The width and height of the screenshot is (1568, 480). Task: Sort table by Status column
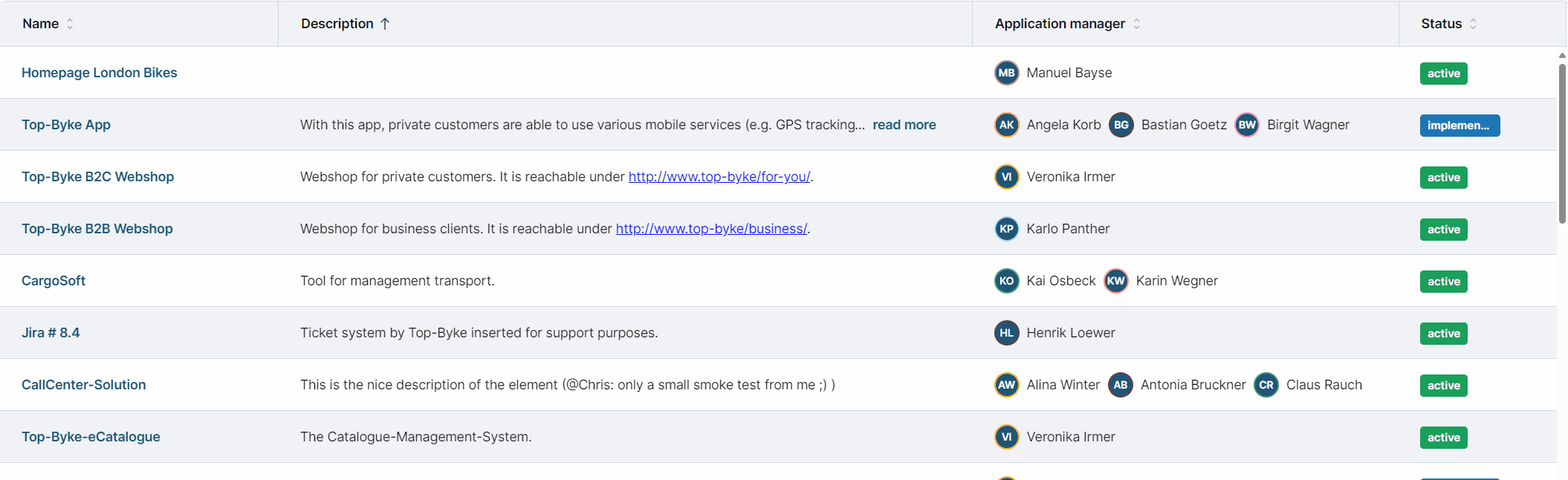coord(1473,24)
